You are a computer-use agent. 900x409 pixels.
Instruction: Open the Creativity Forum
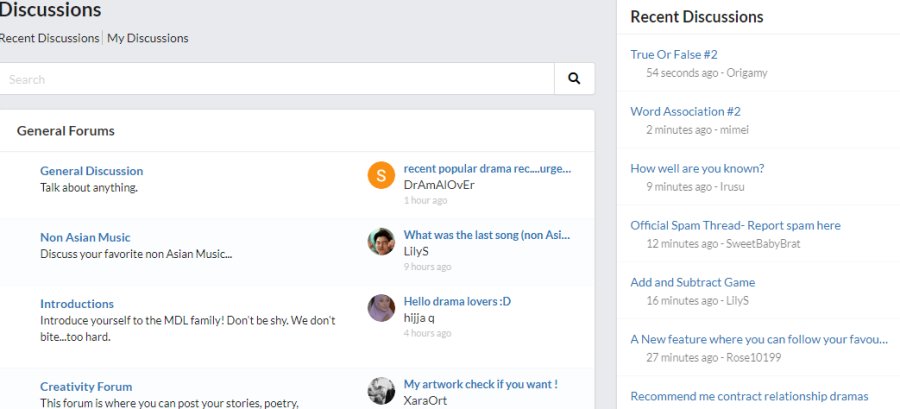pos(86,387)
